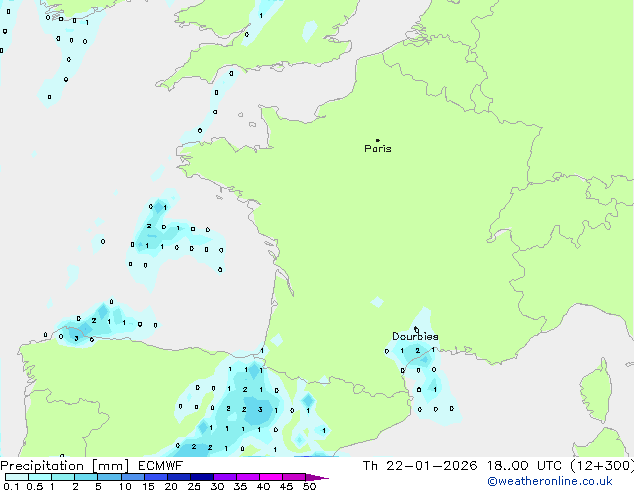The image size is (634, 490).
Task: Click the purple arrow tip above 50 mm
Action: pos(317,477)
